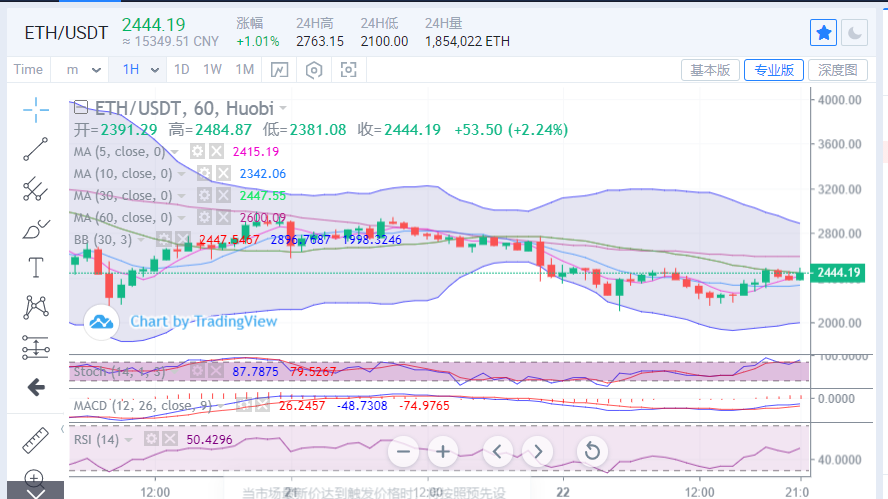This screenshot has width=888, height=499.
Task: Select the pitchfork drawing tool
Action: 36,188
